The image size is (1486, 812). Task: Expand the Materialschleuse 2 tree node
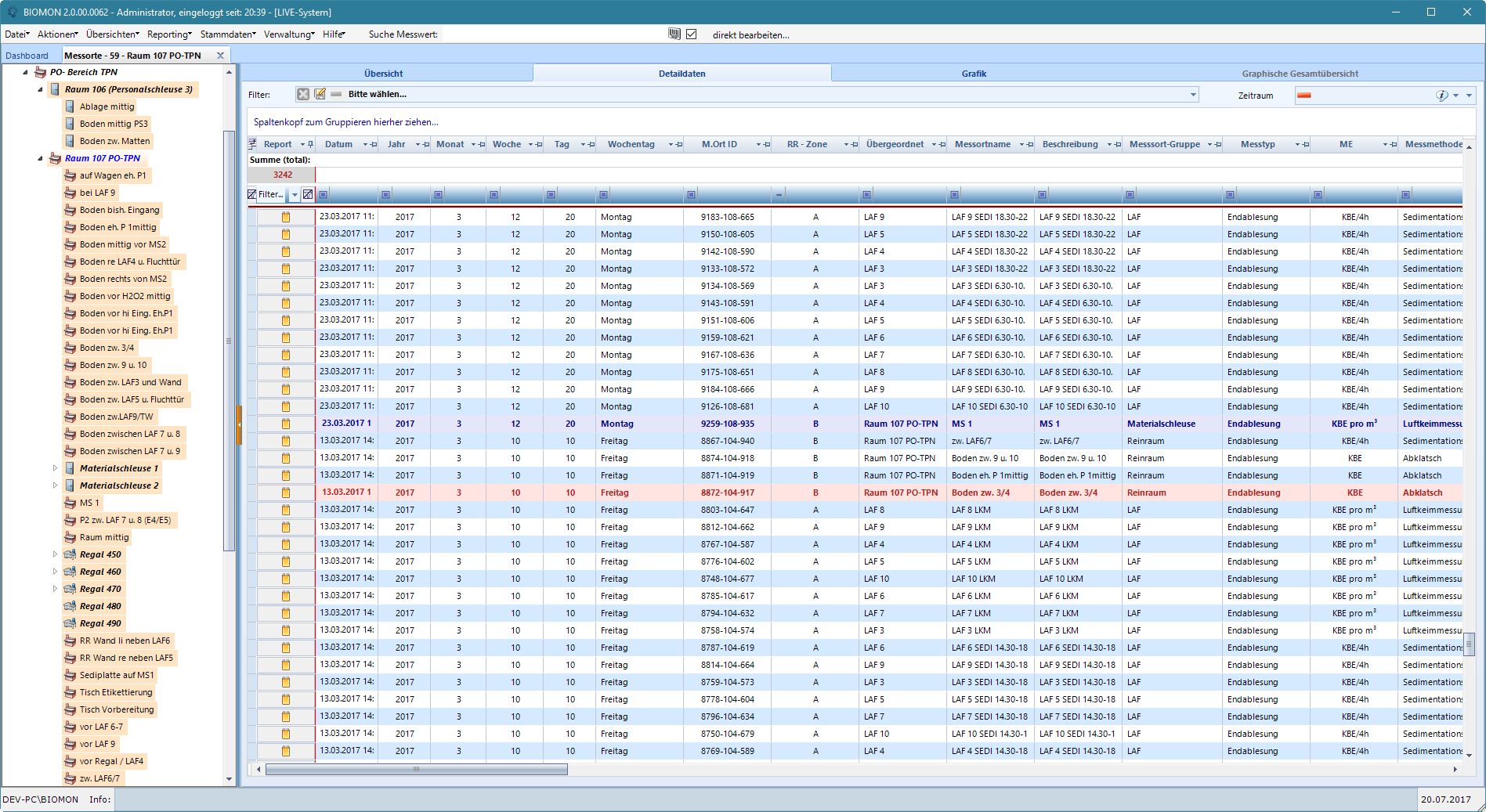click(55, 485)
